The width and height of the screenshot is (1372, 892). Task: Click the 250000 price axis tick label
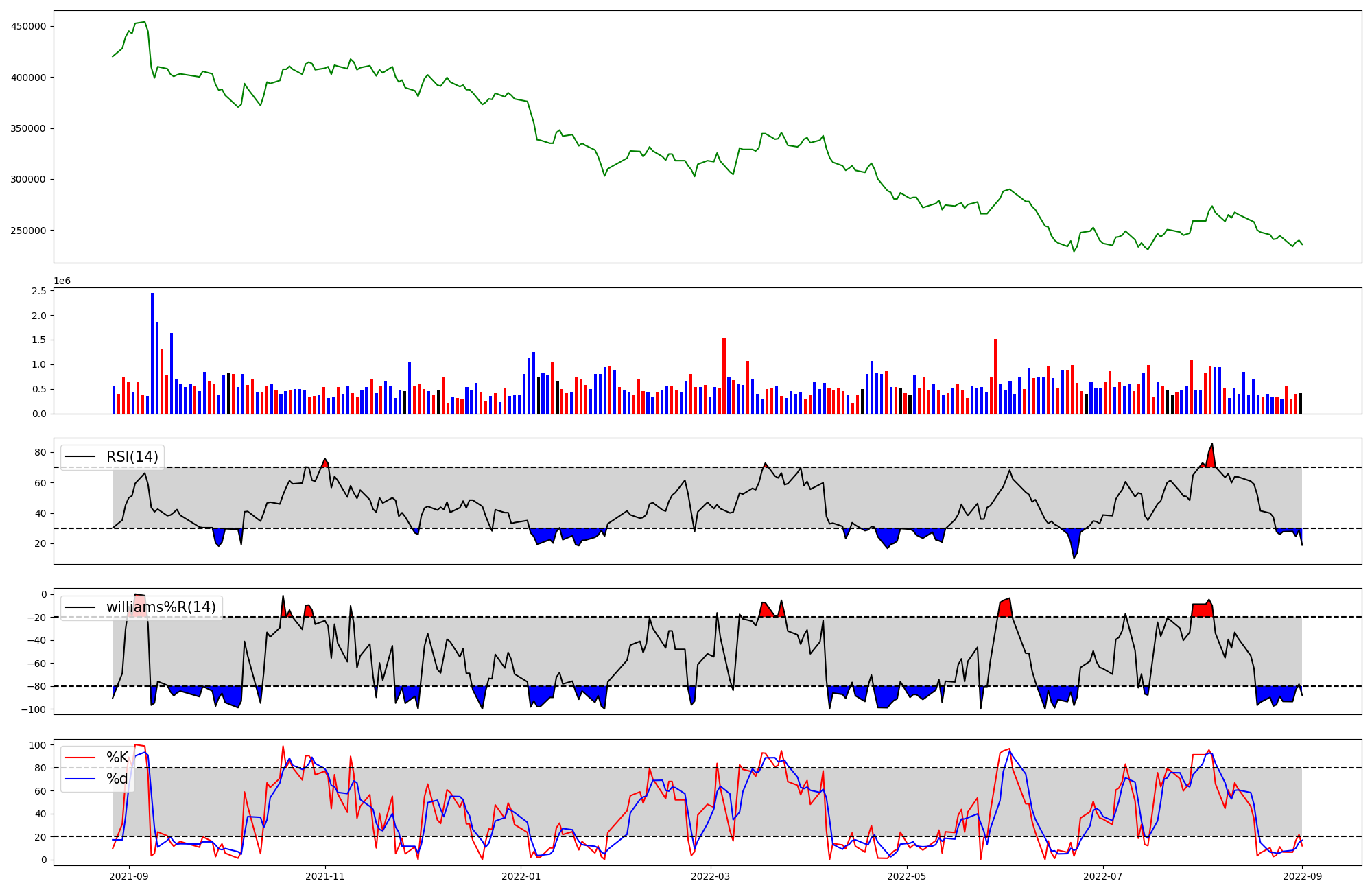(x=29, y=231)
